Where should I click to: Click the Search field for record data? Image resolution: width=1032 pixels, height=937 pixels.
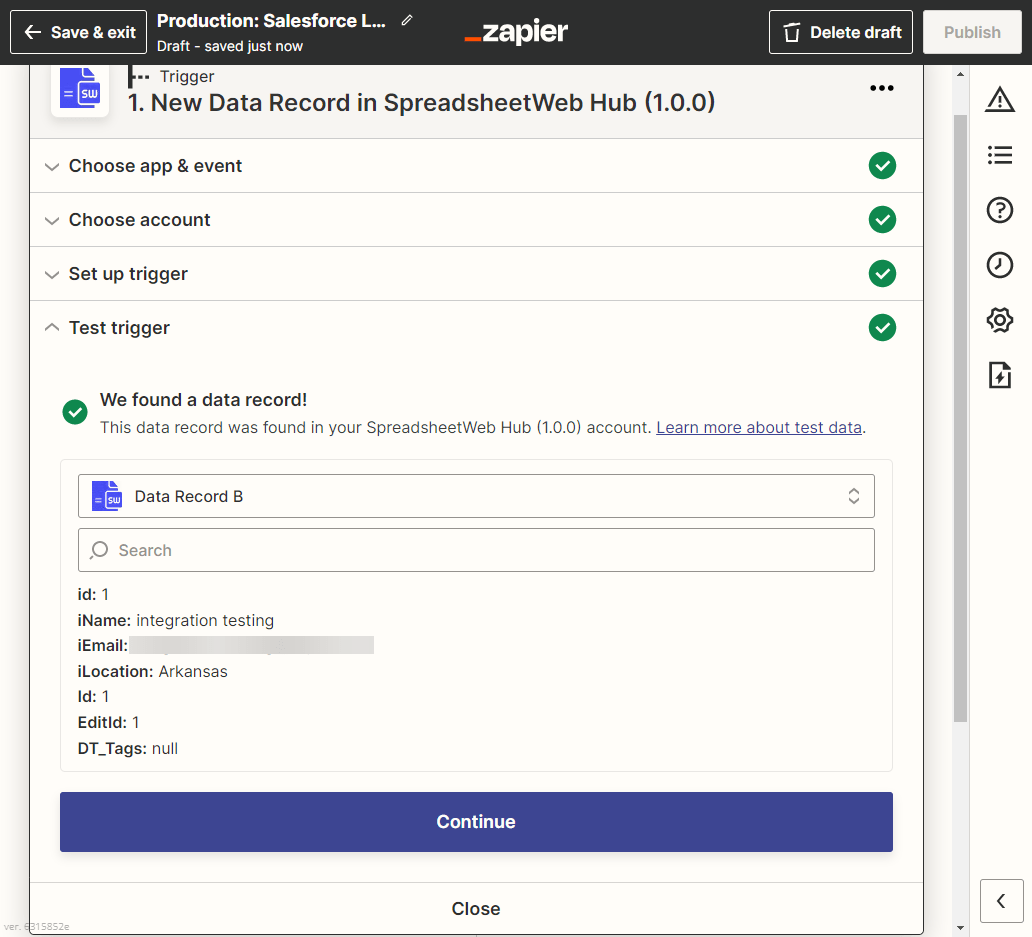click(476, 550)
